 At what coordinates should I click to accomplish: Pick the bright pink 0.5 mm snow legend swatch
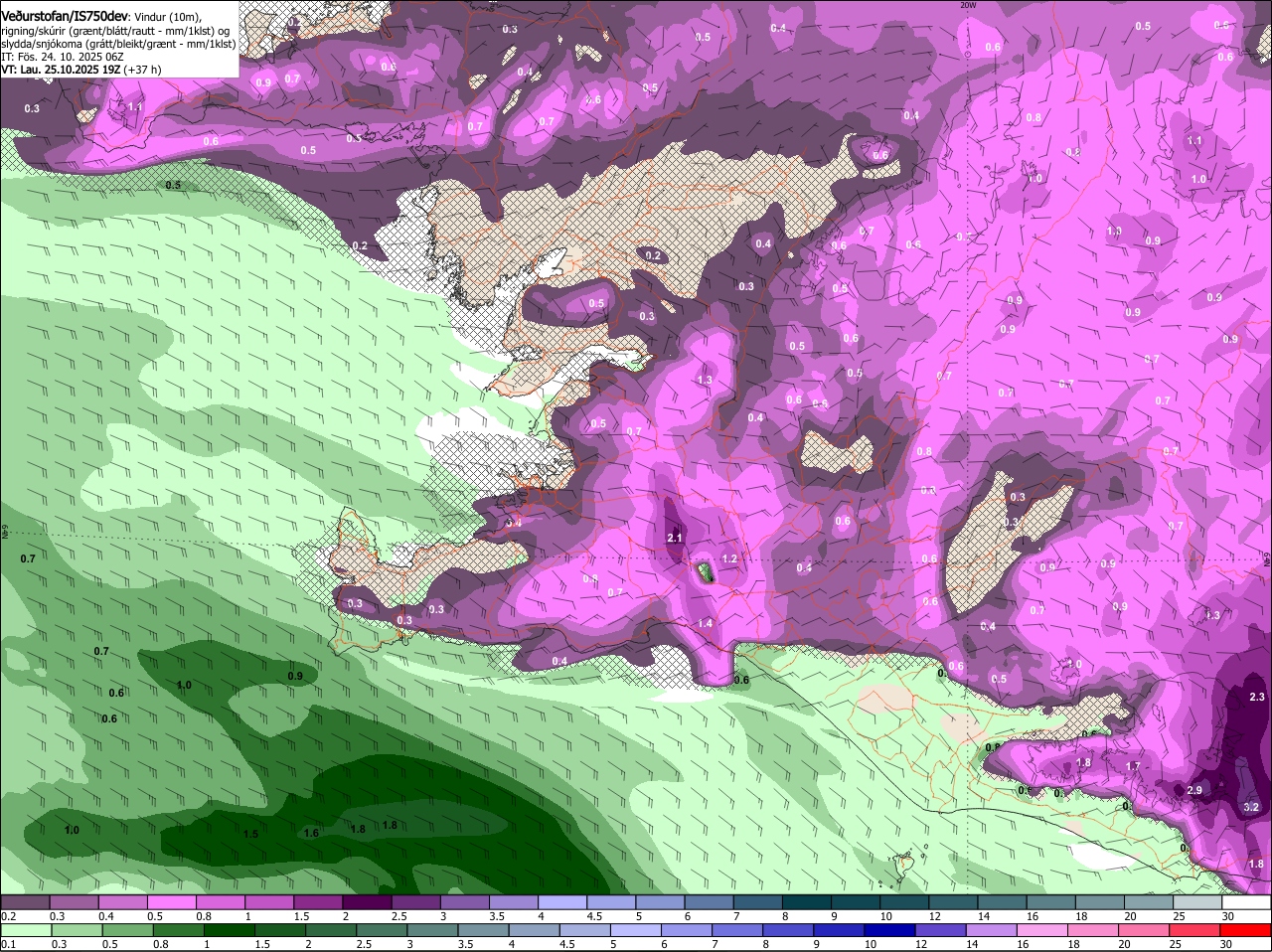click(171, 902)
